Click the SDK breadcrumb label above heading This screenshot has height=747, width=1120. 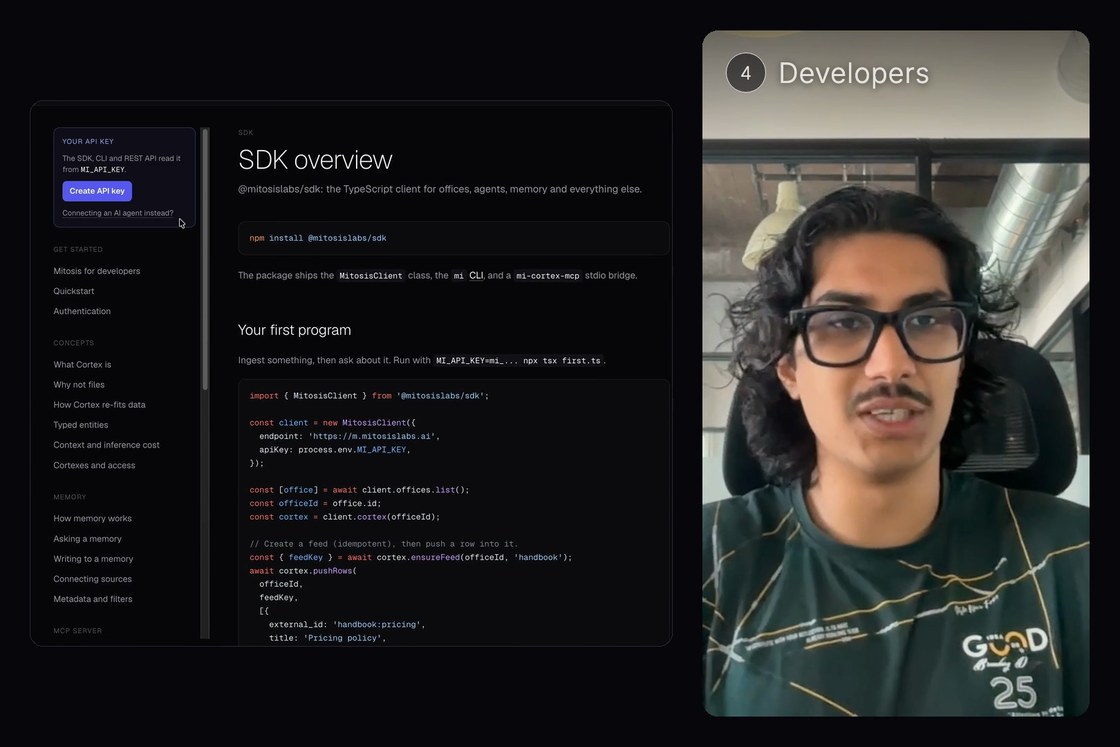(x=246, y=133)
